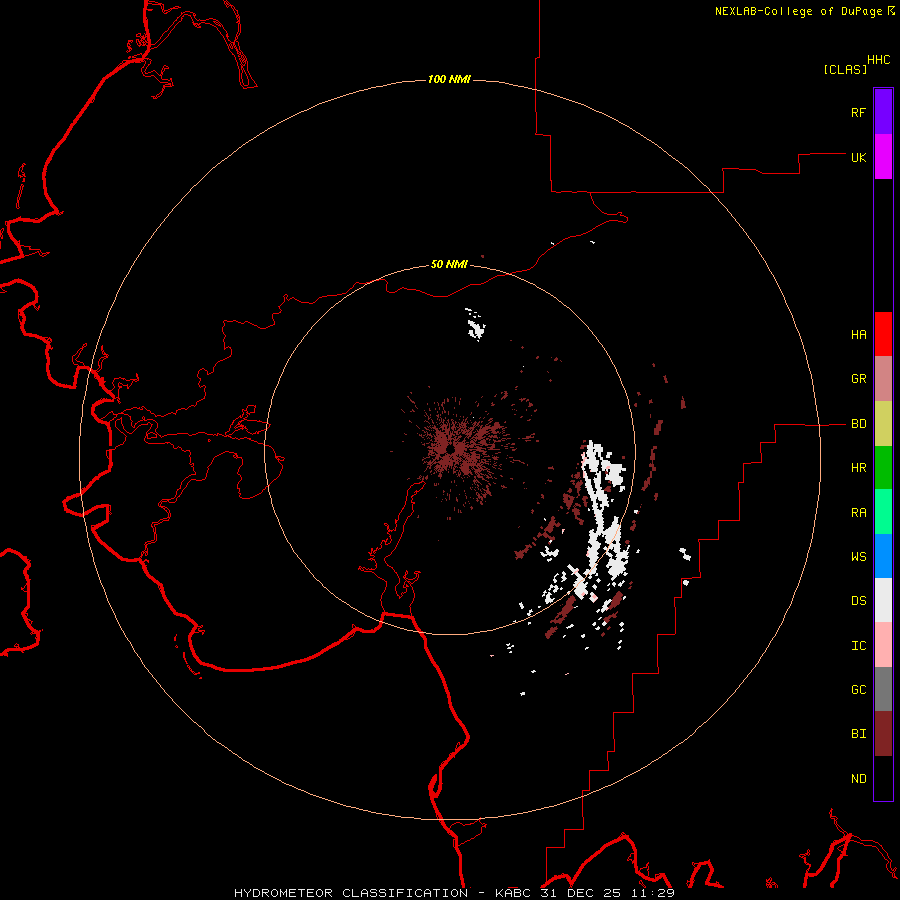Select the DS white legend swatch
This screenshot has width=900, height=900.
(883, 600)
